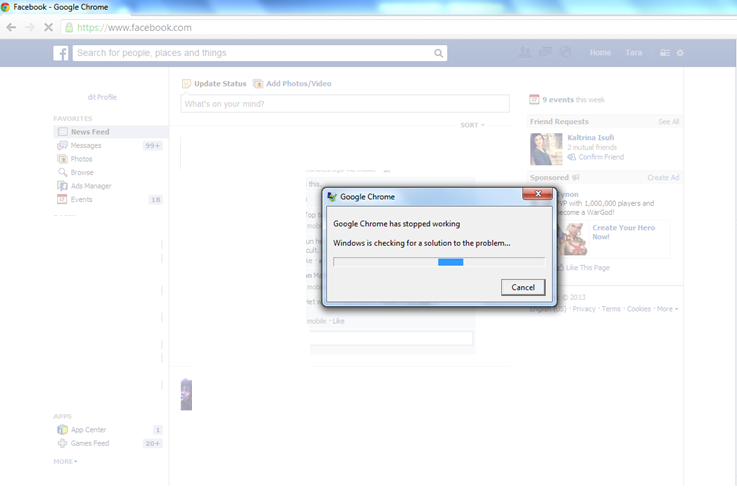Click the search magnifier icon
737x493 pixels.
[x=438, y=53]
